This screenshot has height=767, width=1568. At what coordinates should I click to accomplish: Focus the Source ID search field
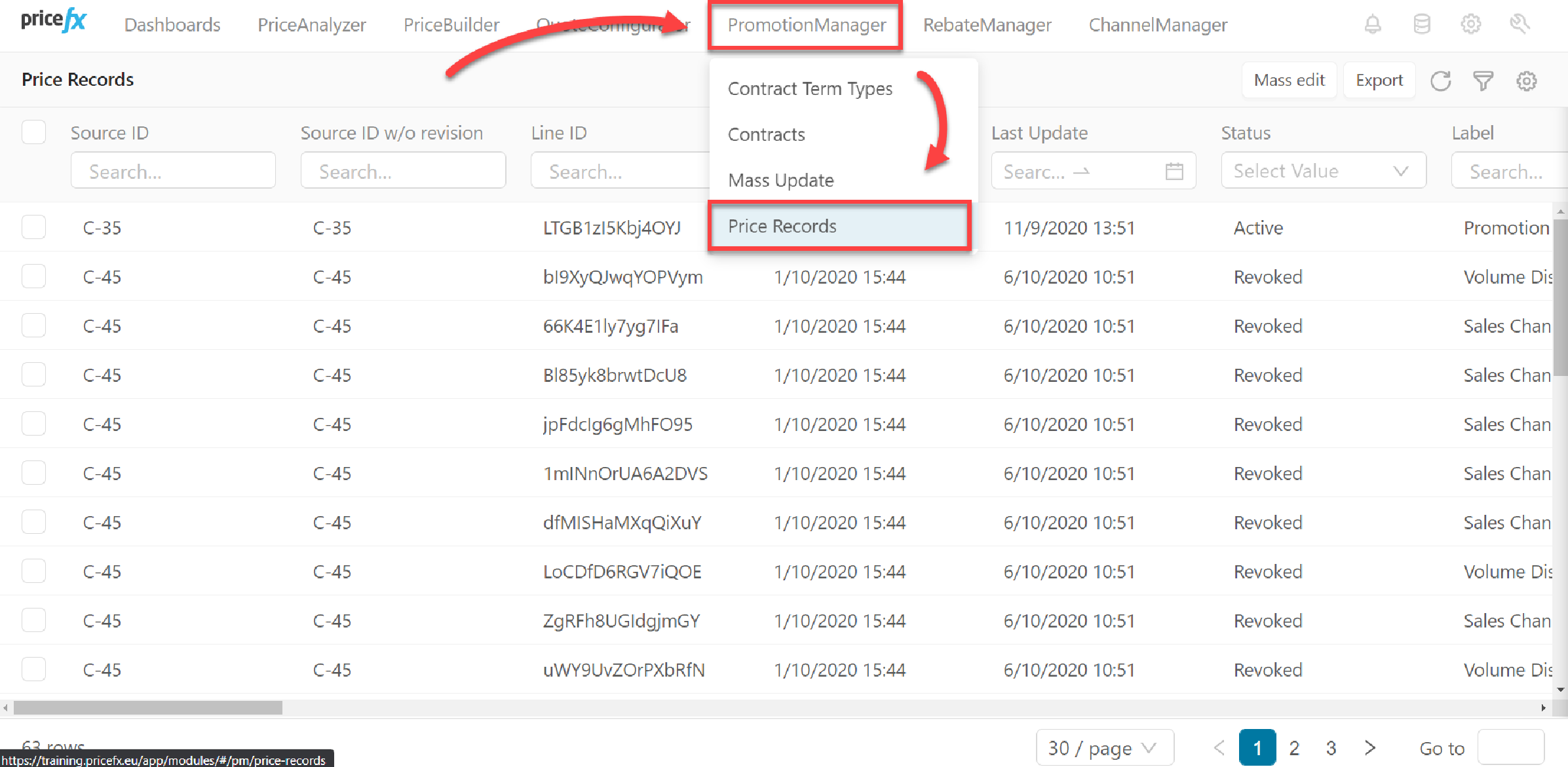click(x=173, y=171)
